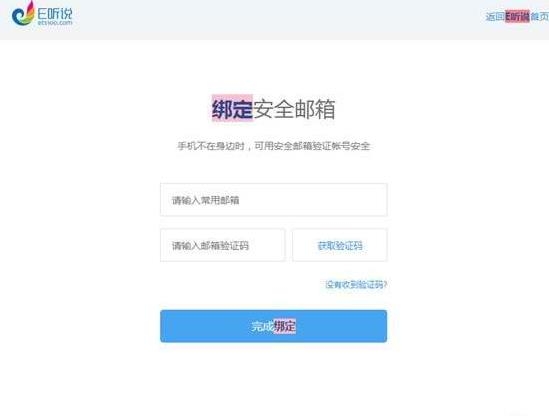
Task: Open the 返回E听说首页 link
Action: click(517, 16)
